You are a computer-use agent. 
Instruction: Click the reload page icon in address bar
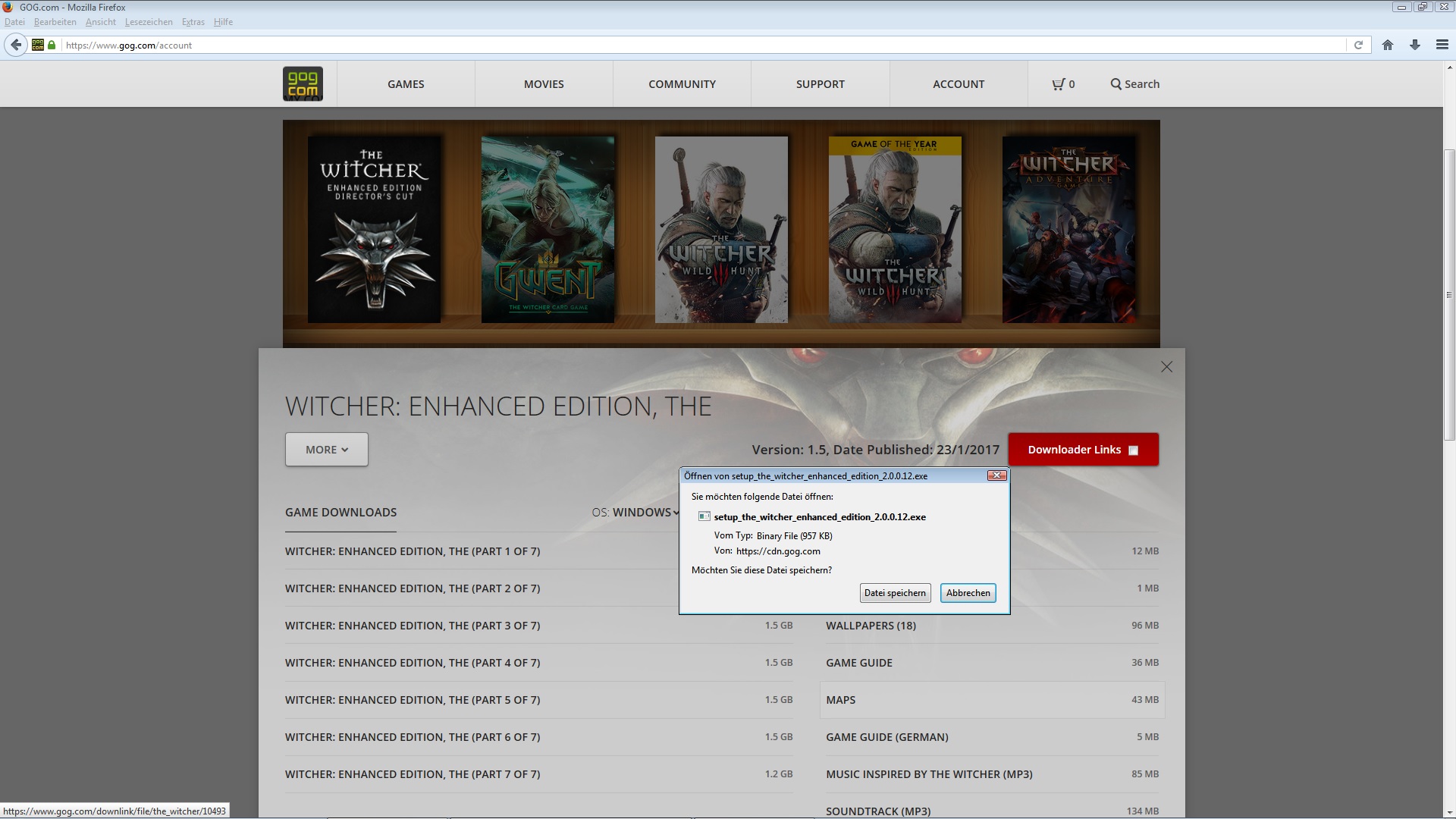coord(1358,45)
